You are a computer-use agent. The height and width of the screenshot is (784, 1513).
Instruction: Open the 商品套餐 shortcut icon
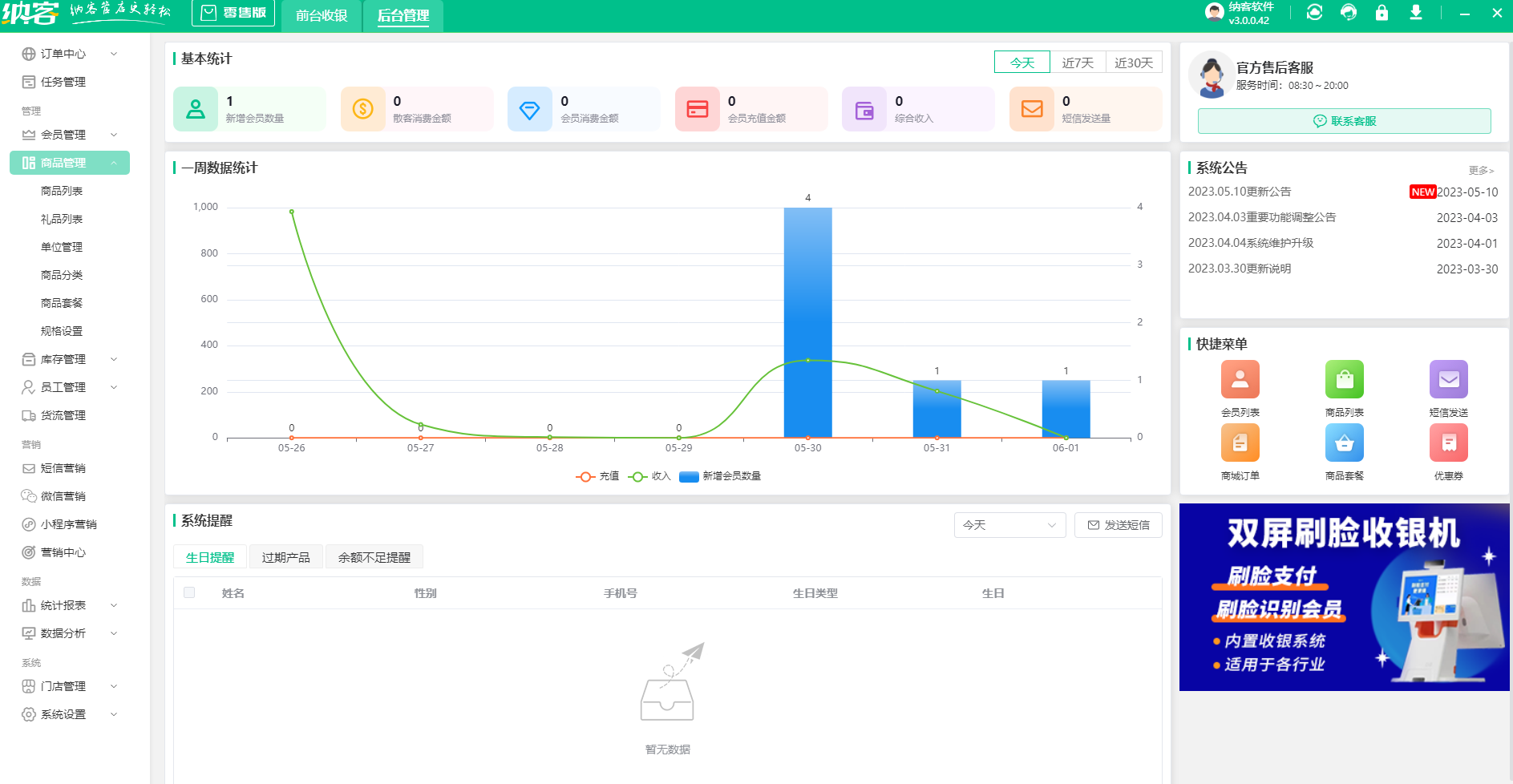click(1344, 443)
